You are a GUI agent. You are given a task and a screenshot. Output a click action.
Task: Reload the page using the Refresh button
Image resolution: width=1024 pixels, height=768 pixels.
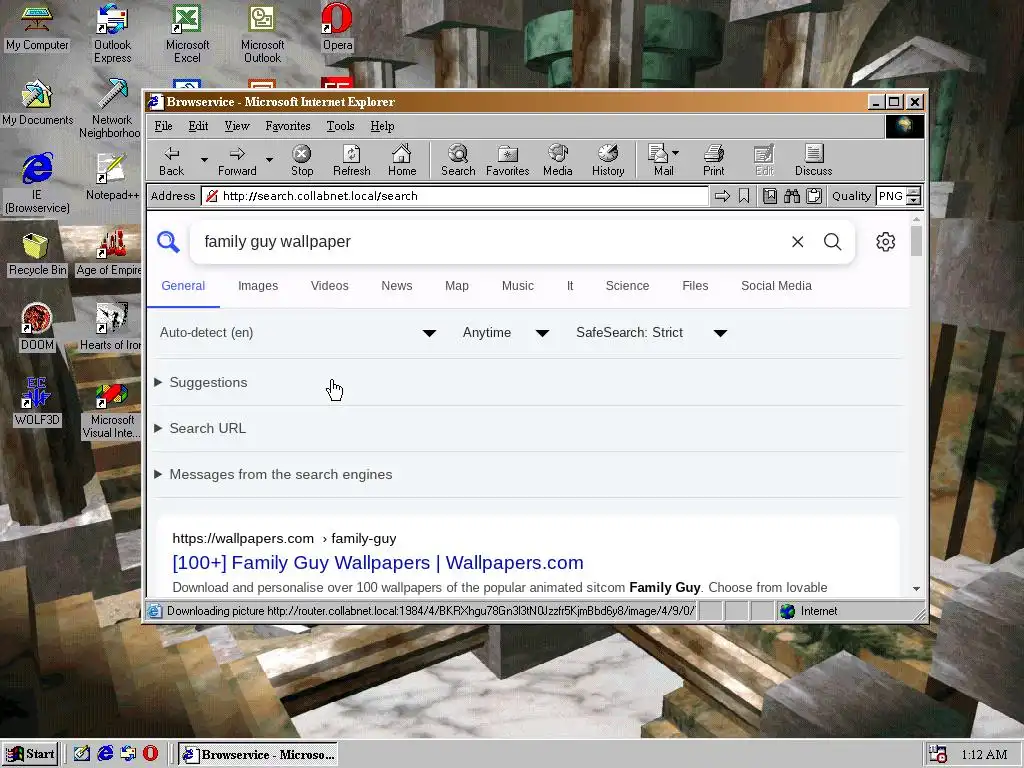[x=351, y=161]
